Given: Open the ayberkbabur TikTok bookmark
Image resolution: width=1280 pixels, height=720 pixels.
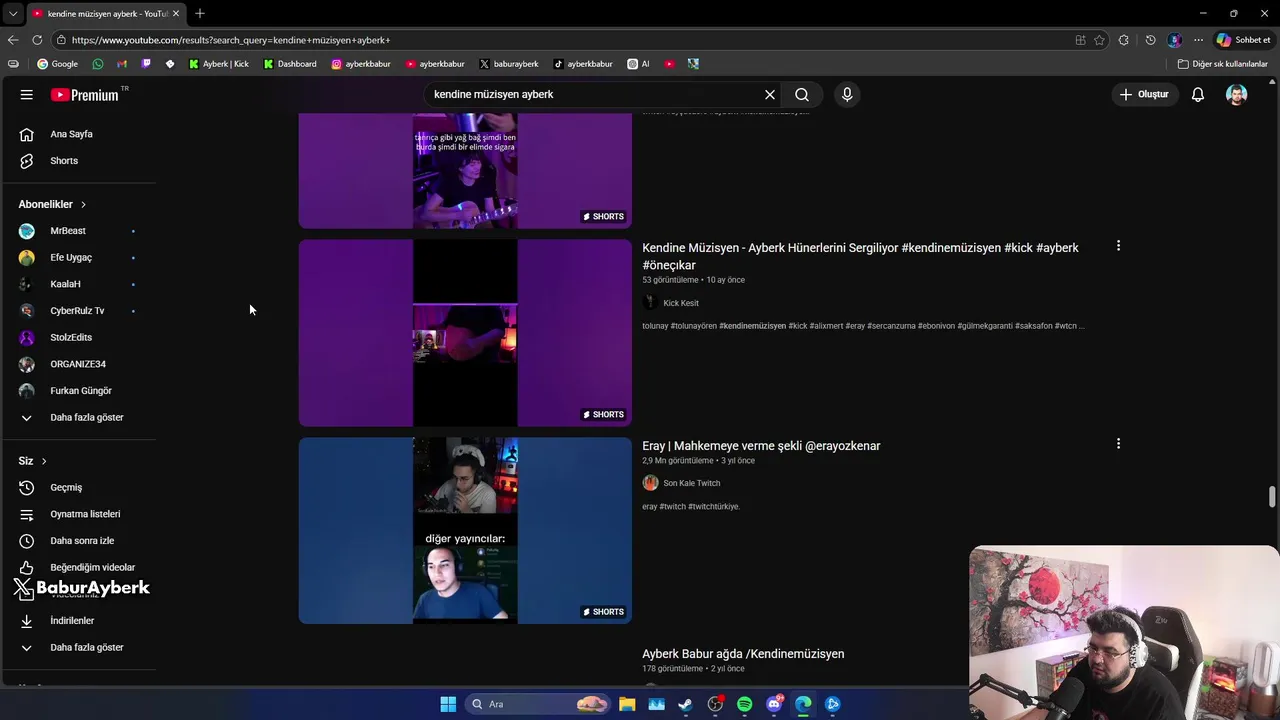Looking at the screenshot, I should coord(583,64).
